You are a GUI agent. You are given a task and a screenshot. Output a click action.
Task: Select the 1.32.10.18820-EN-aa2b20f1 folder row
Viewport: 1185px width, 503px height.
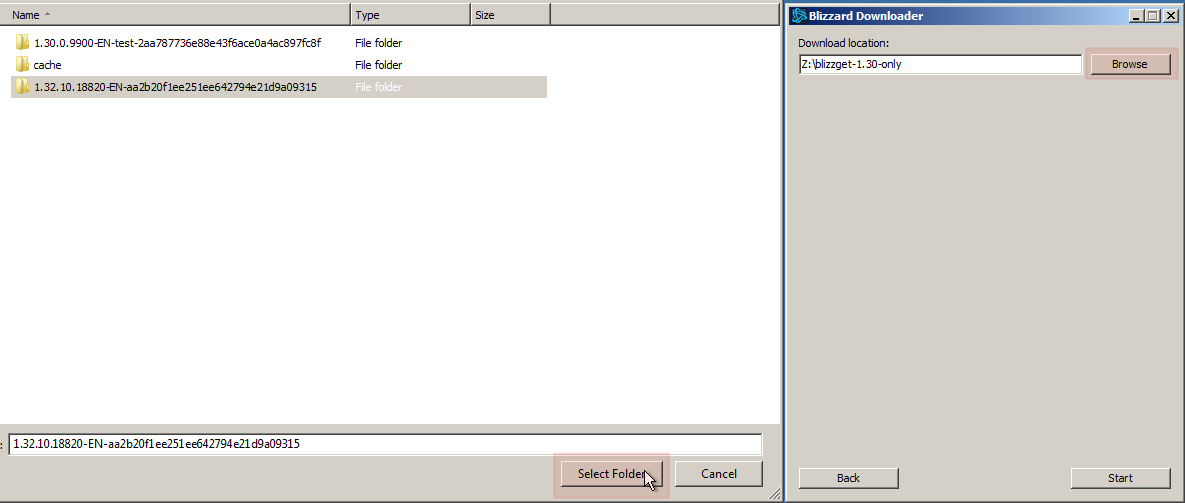279,87
